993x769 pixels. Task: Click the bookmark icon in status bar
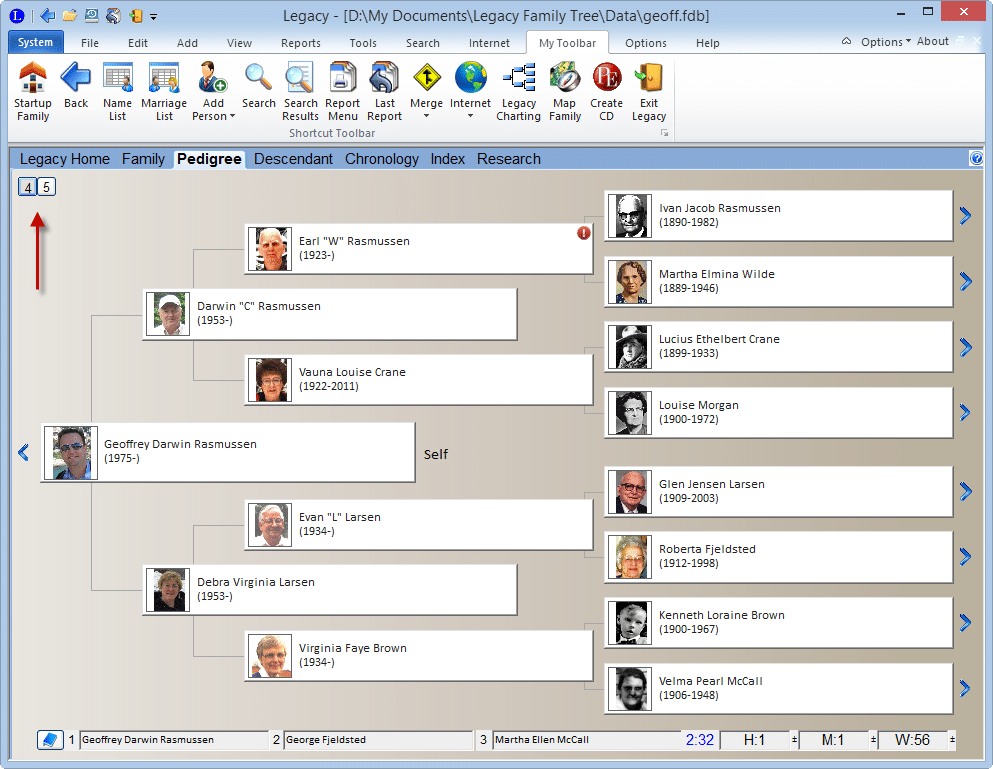50,739
